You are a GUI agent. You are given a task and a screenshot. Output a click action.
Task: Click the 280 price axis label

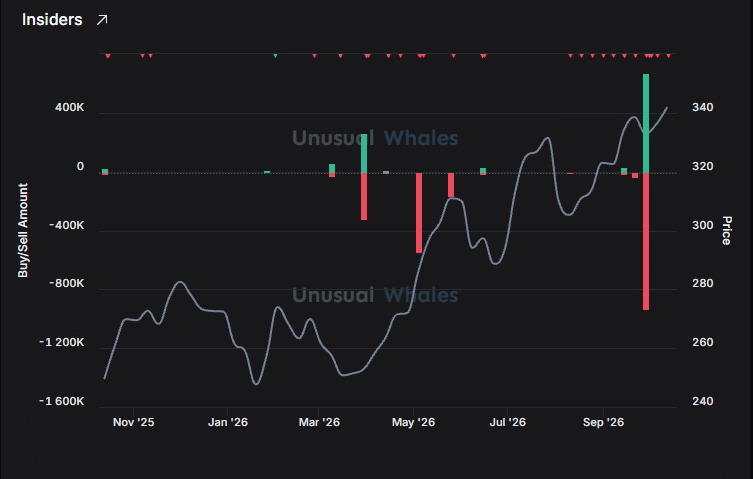click(x=703, y=283)
